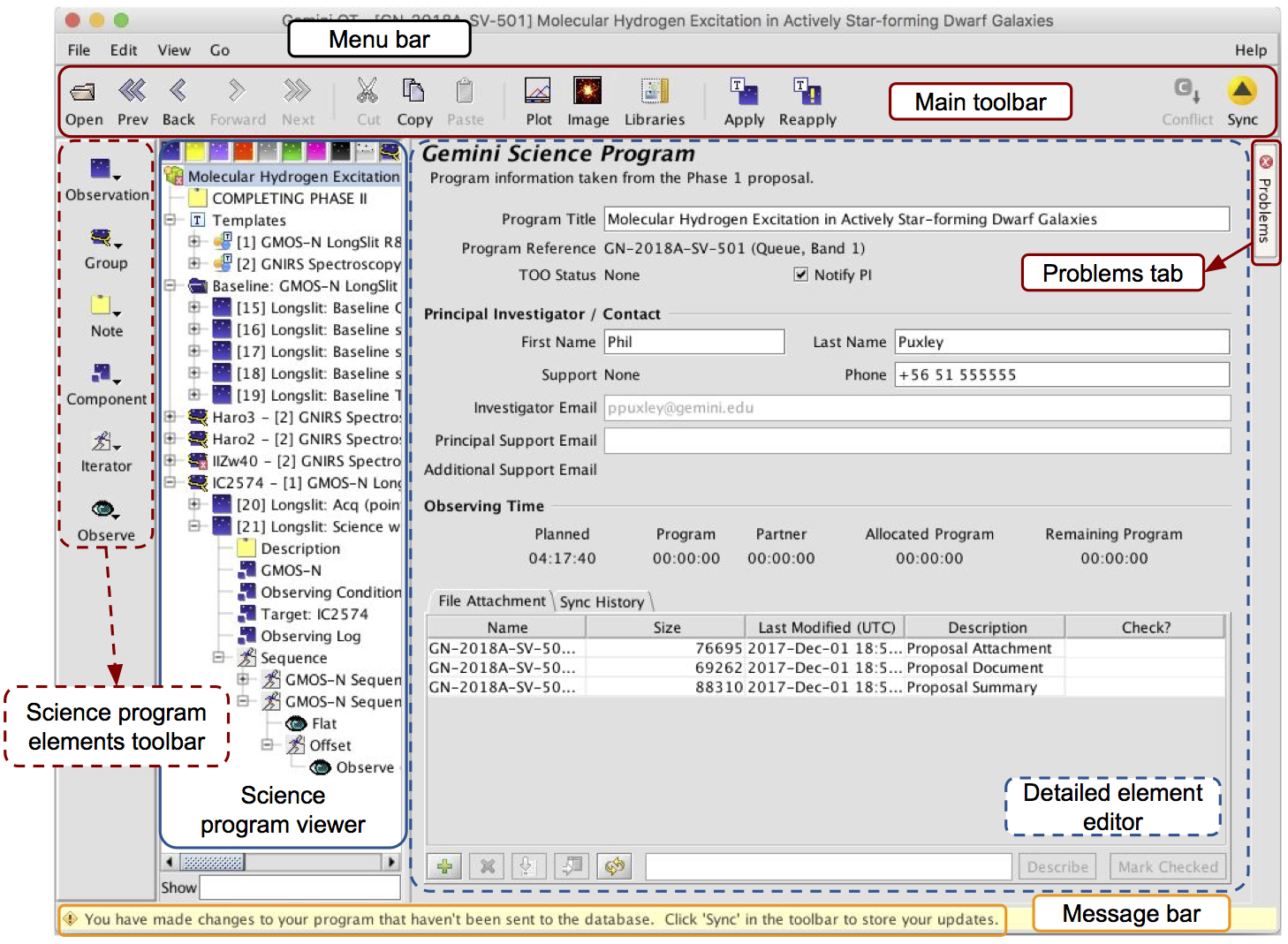1288x944 pixels.
Task: Collapse the Templates tree node
Action: coord(170,220)
